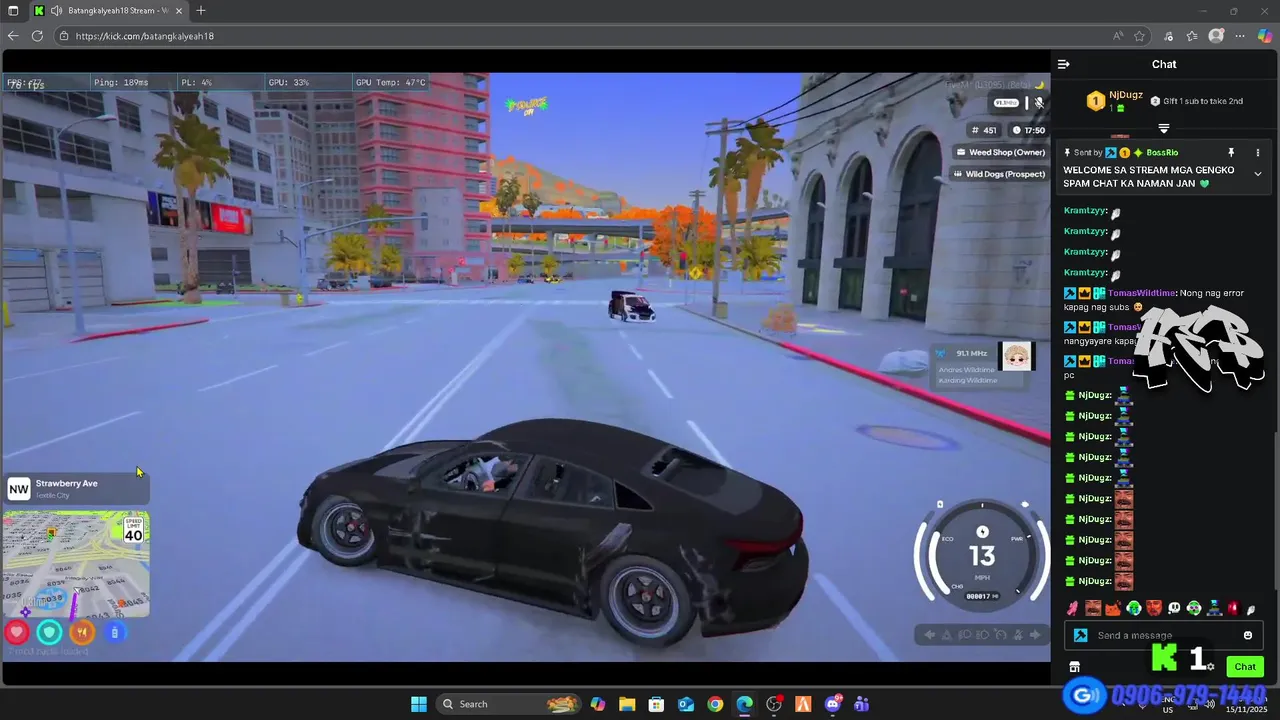Click the moderator hammer badge in the message box

pyautogui.click(x=1080, y=635)
